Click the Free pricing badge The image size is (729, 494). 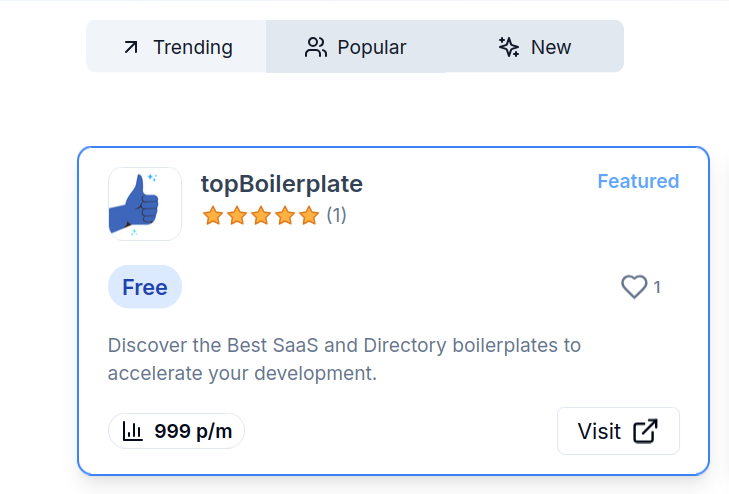pyautogui.click(x=145, y=287)
